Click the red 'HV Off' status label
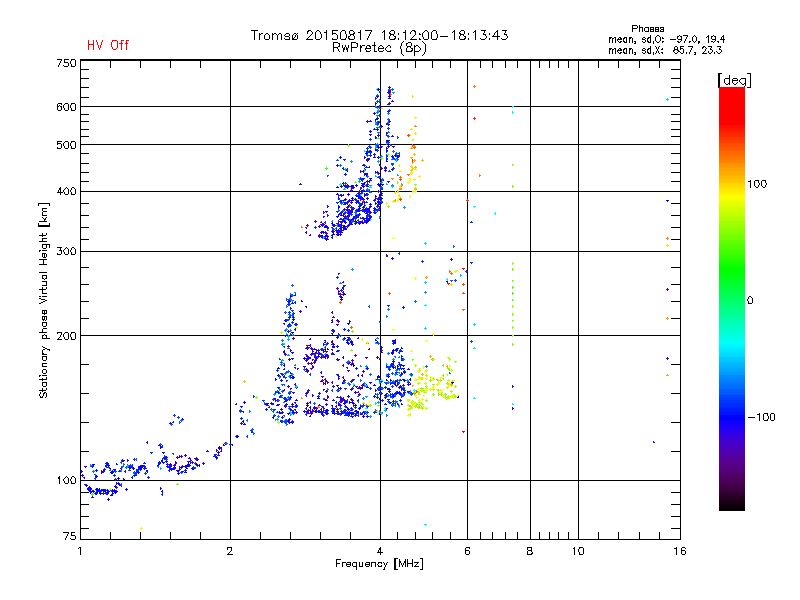 (x=108, y=45)
